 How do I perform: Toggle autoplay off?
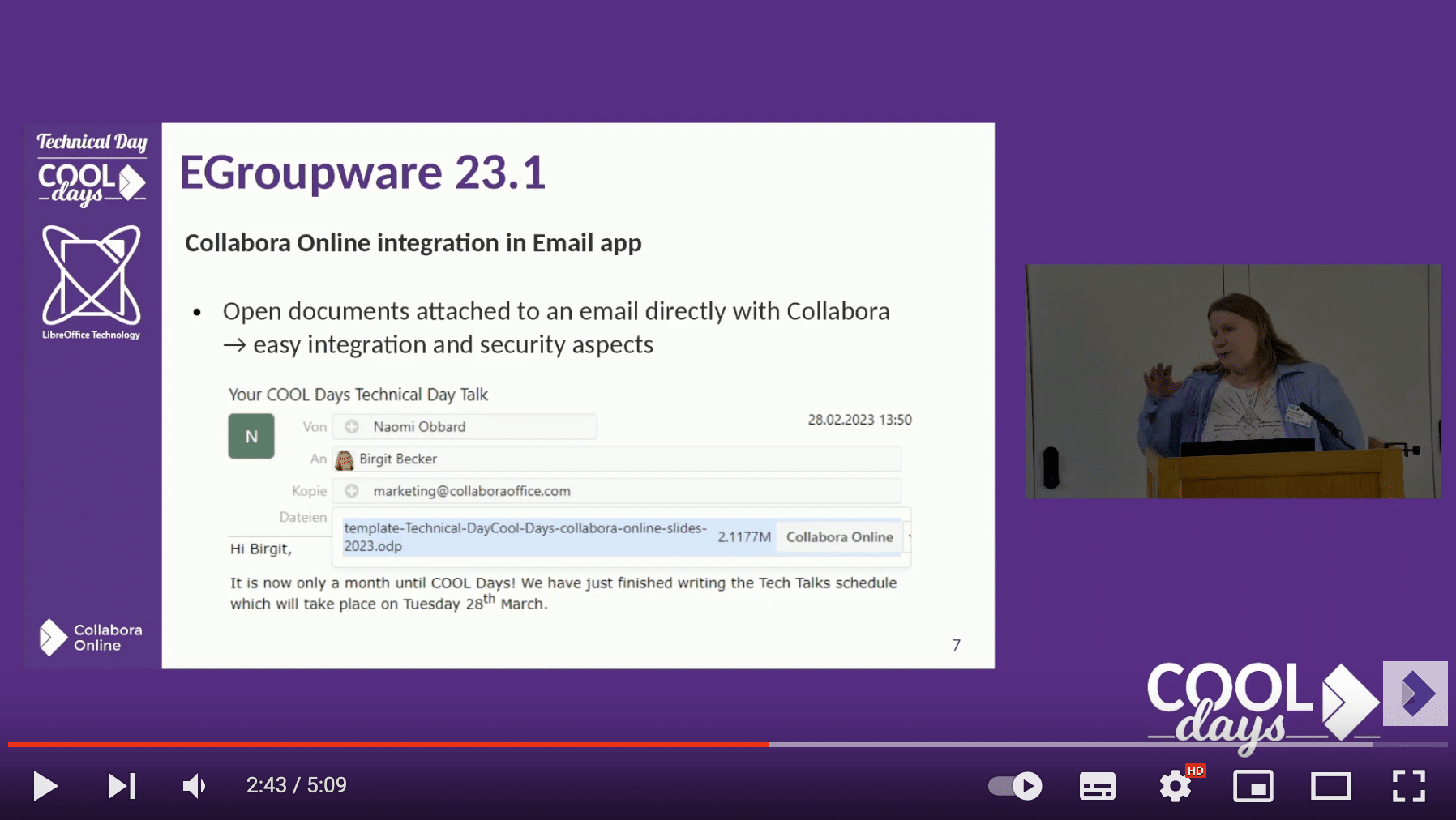point(1013,785)
